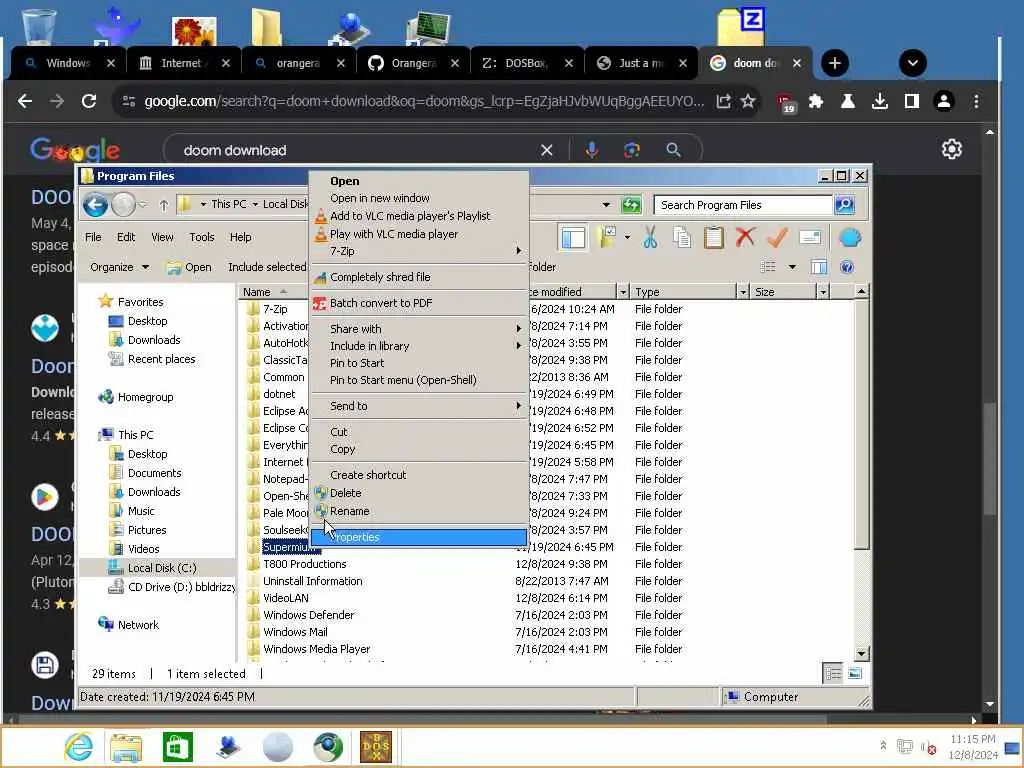
Task: Toggle the navigation pane toolbar icon
Action: click(573, 238)
